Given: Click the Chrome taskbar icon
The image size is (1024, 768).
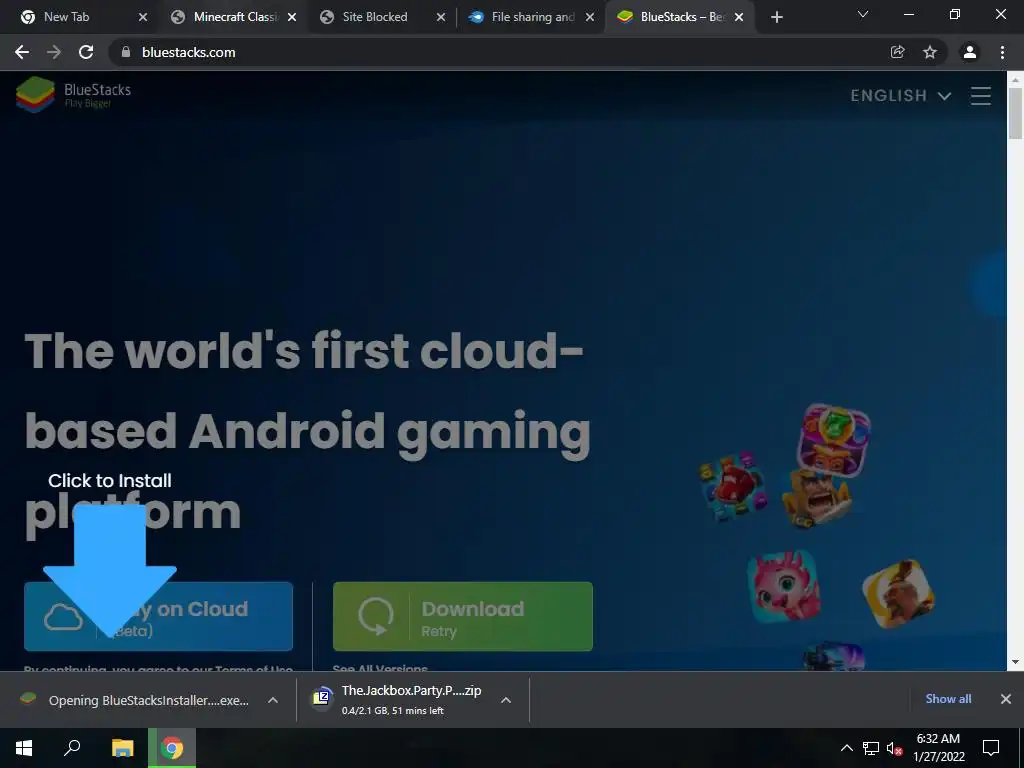Looking at the screenshot, I should click(172, 748).
